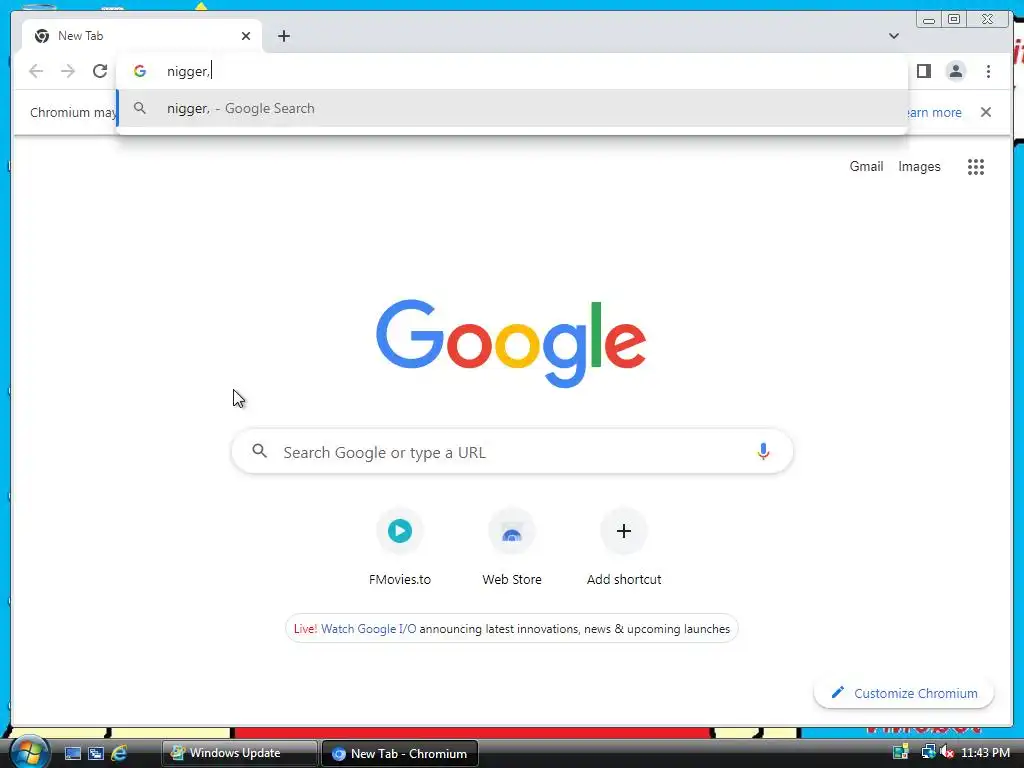Minimize the Chromium window
Image resolution: width=1024 pixels, height=768 pixels.
[x=929, y=20]
